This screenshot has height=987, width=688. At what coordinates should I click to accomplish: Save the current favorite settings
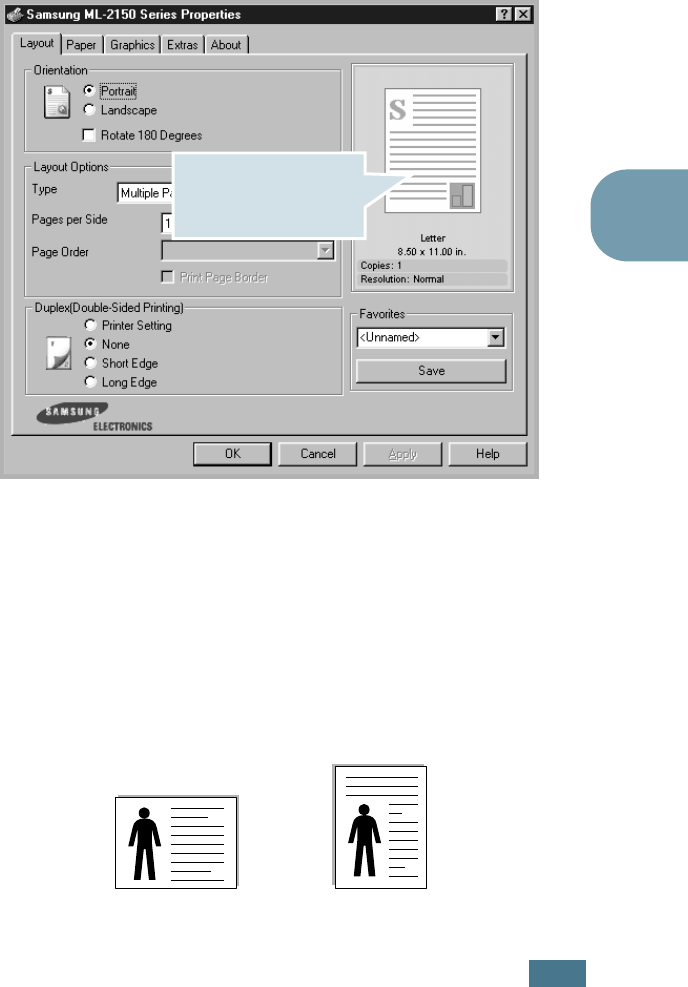[x=431, y=371]
